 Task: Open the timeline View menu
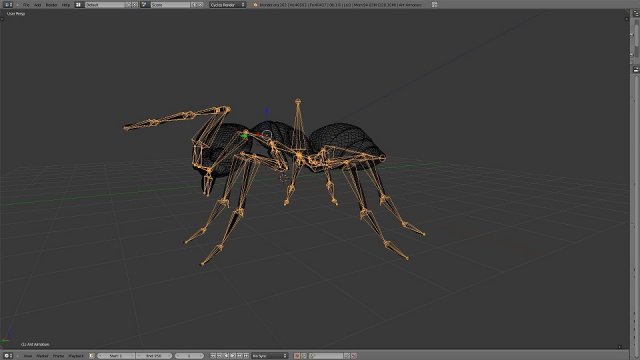point(28,356)
